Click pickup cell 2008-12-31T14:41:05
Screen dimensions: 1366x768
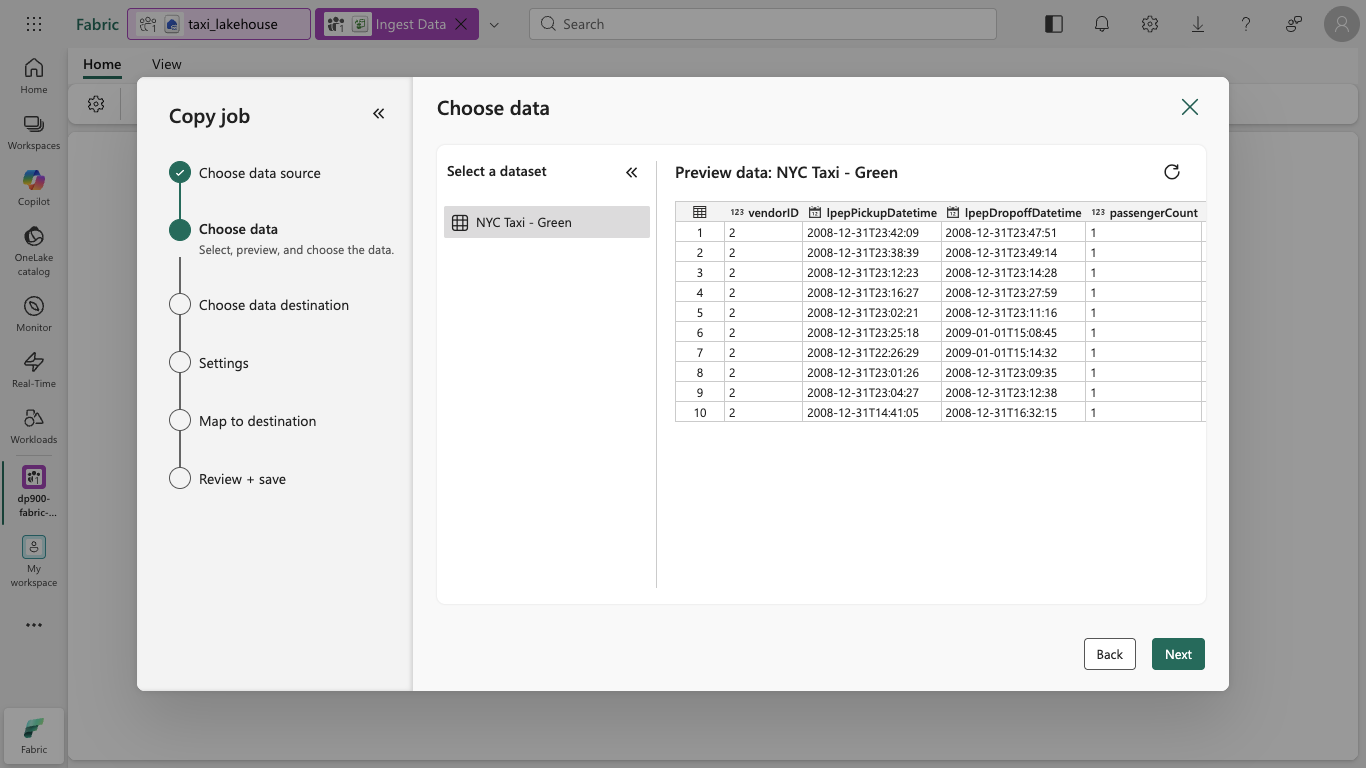(x=872, y=412)
